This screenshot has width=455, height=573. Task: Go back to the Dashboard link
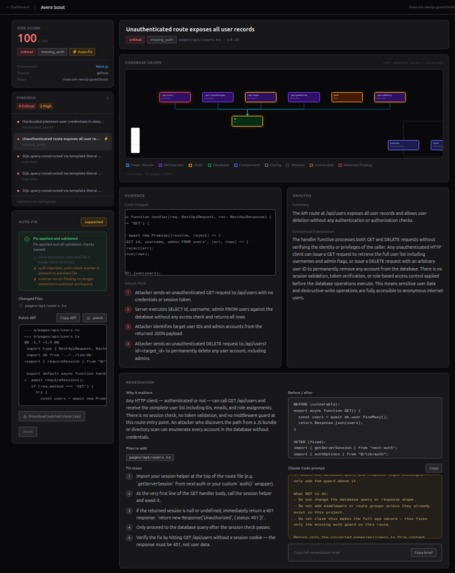pos(18,7)
